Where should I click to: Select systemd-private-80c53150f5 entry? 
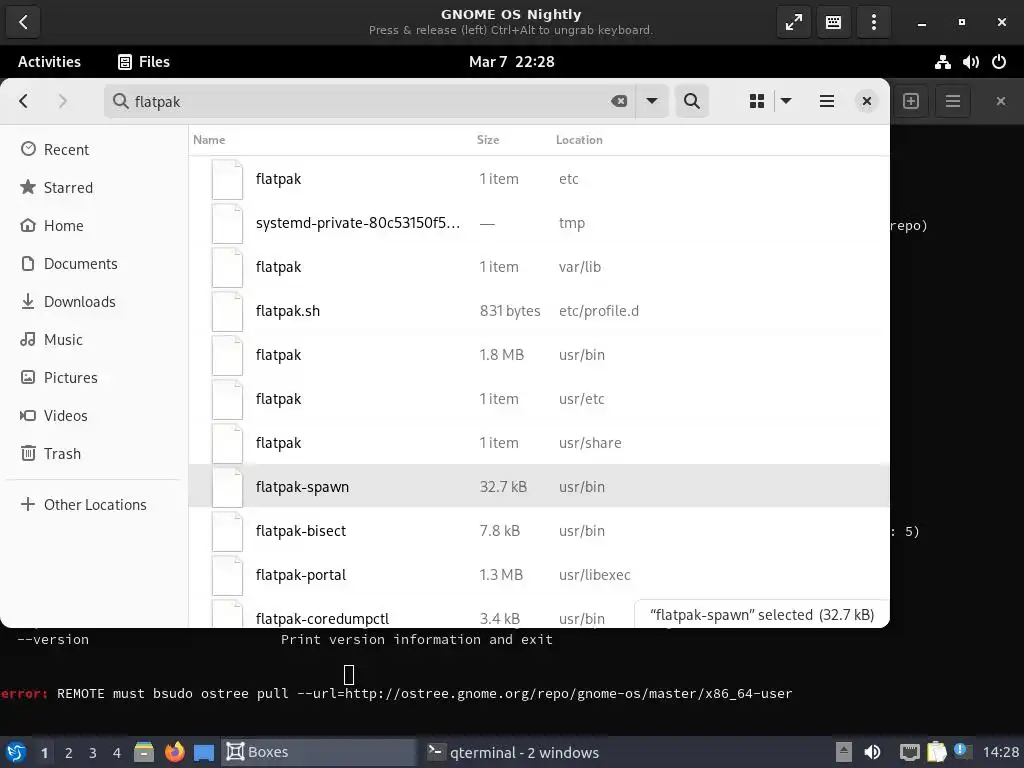click(539, 223)
